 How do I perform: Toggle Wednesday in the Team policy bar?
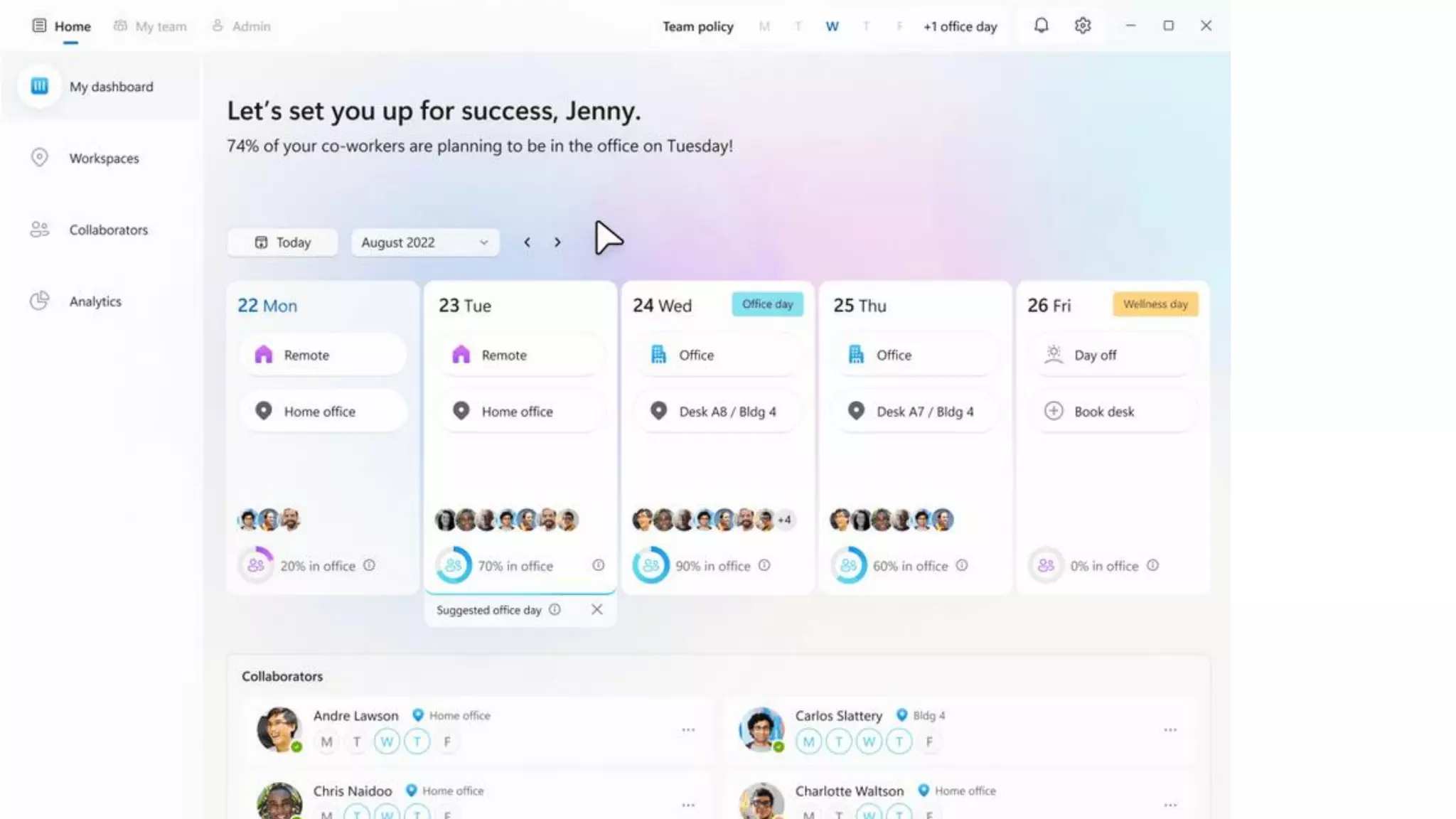tap(832, 26)
